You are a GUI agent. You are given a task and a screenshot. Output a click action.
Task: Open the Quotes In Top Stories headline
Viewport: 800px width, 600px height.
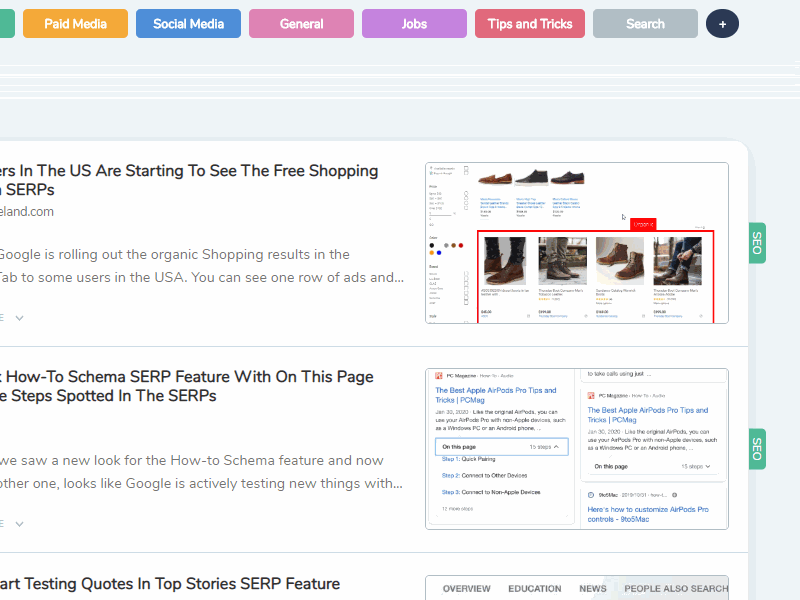click(170, 583)
